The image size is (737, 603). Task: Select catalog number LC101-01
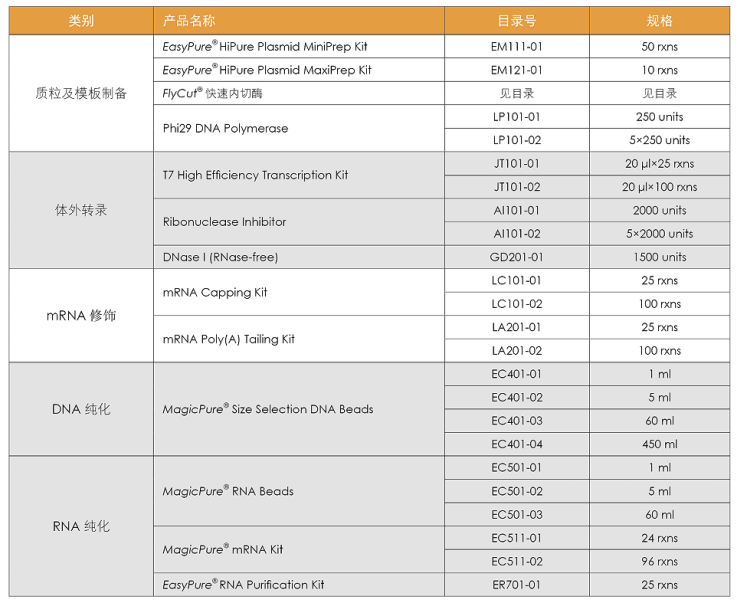pyautogui.click(x=517, y=281)
